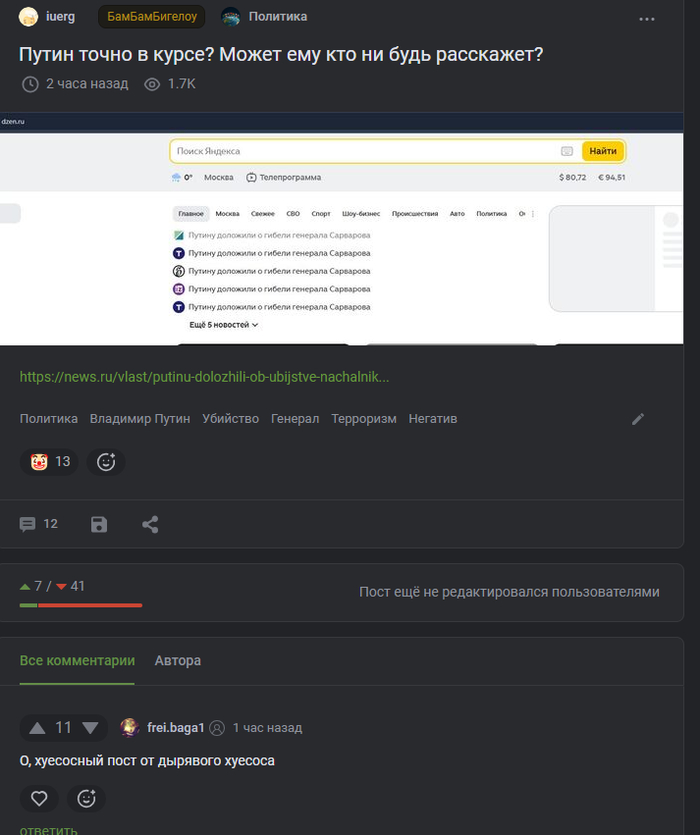Open post title Путин точно в курсе

[x=281, y=54]
